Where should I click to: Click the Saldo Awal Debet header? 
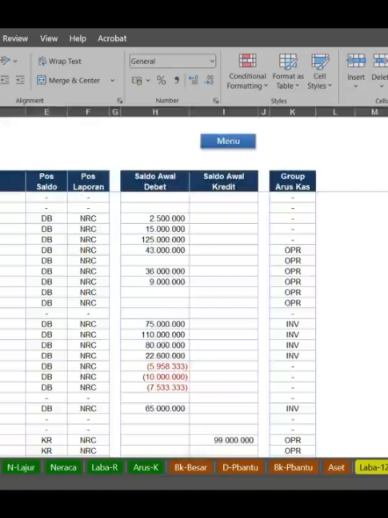[155, 181]
